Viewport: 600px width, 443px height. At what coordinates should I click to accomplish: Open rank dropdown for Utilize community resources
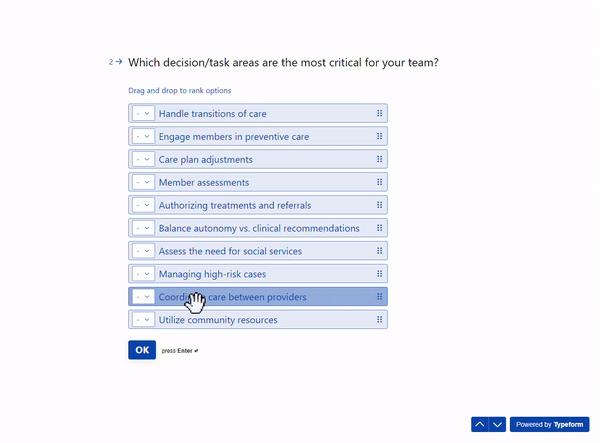pyautogui.click(x=143, y=319)
